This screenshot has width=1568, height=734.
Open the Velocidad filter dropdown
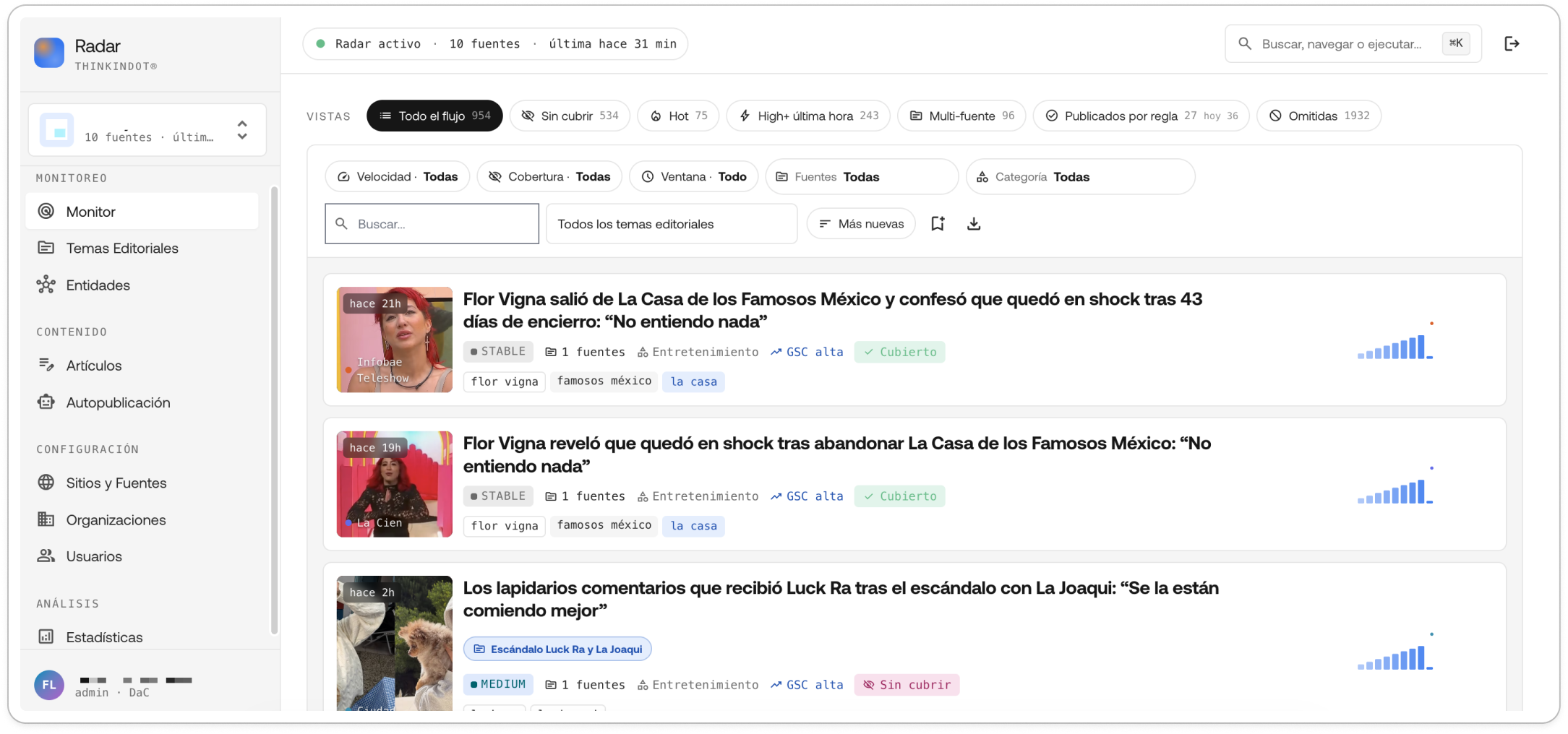[x=398, y=177]
